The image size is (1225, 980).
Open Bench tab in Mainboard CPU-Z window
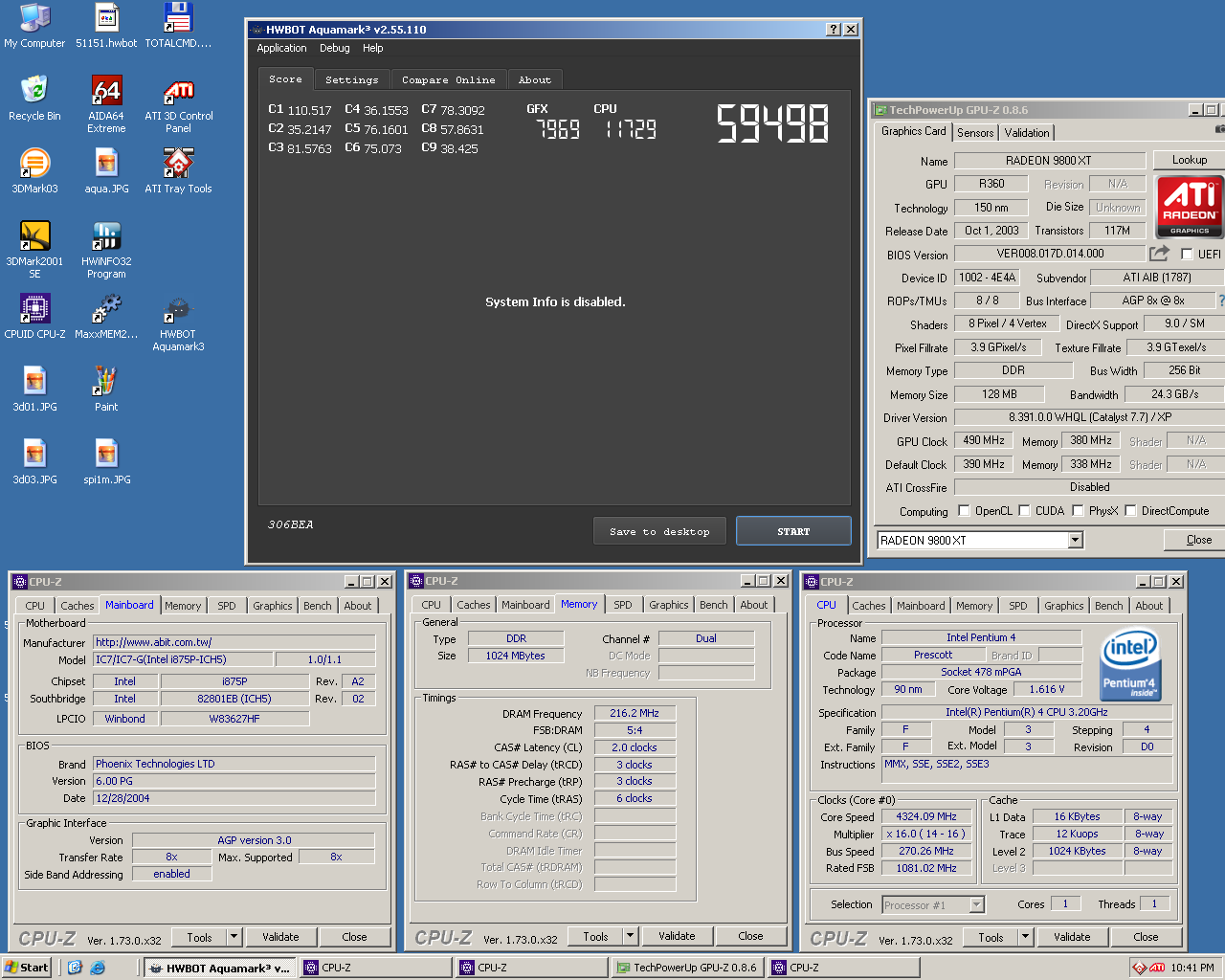(317, 606)
